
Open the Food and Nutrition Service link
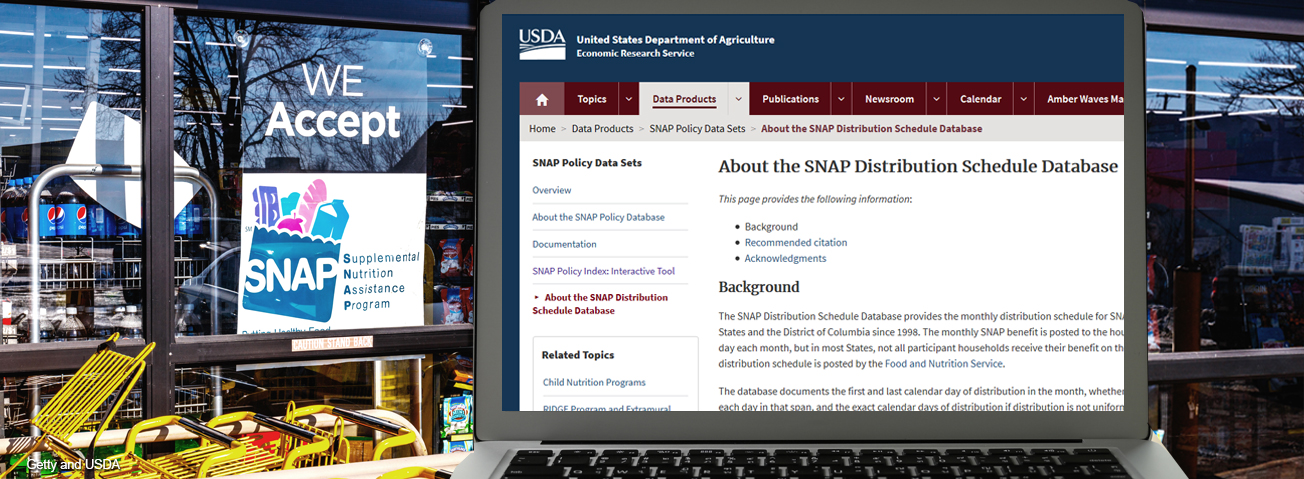pos(943,364)
